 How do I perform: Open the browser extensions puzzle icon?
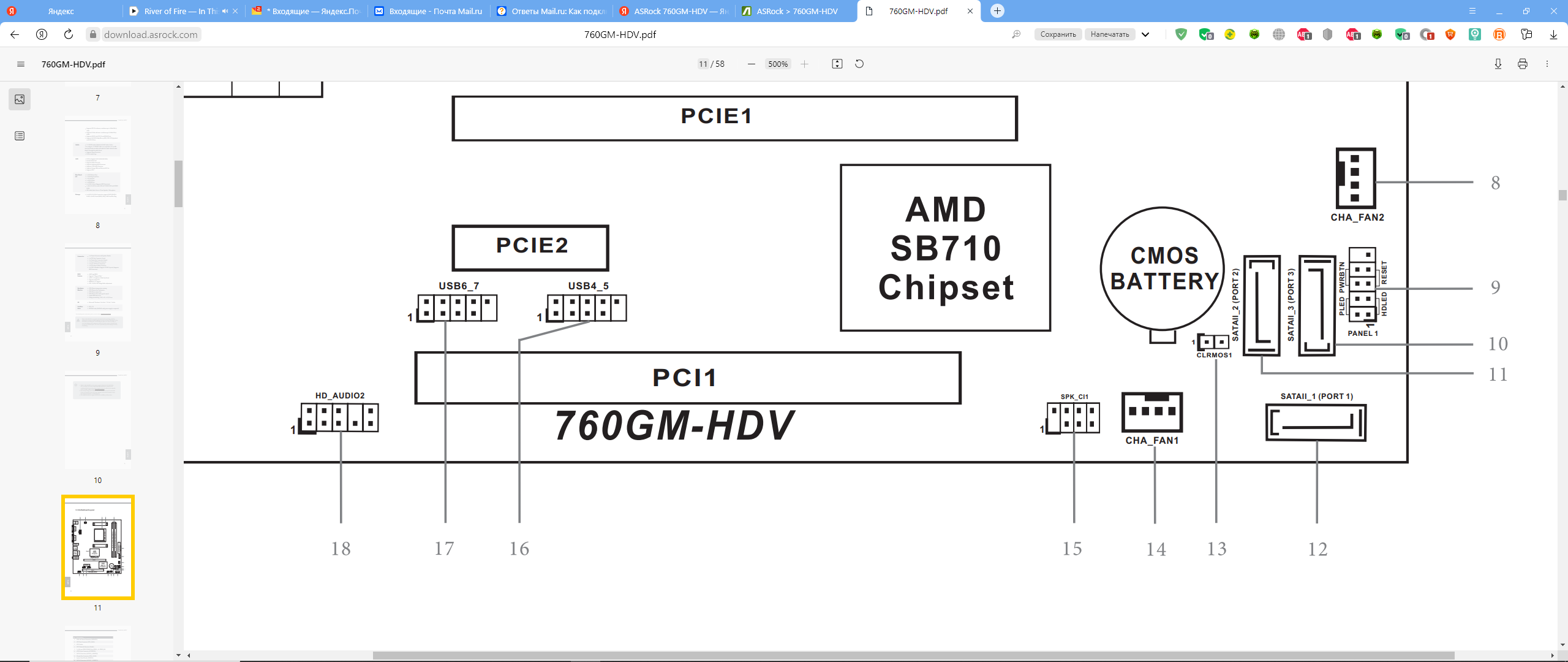[1526, 34]
